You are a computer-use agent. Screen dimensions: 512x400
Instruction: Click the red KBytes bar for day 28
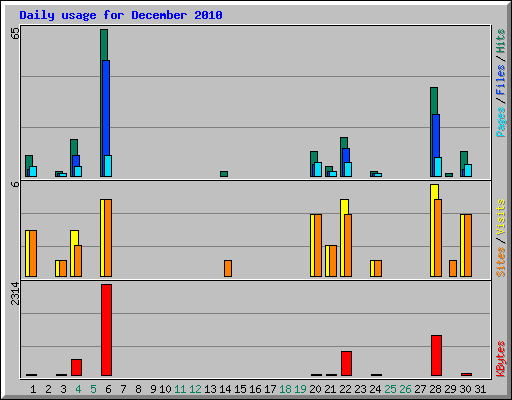[x=436, y=356]
